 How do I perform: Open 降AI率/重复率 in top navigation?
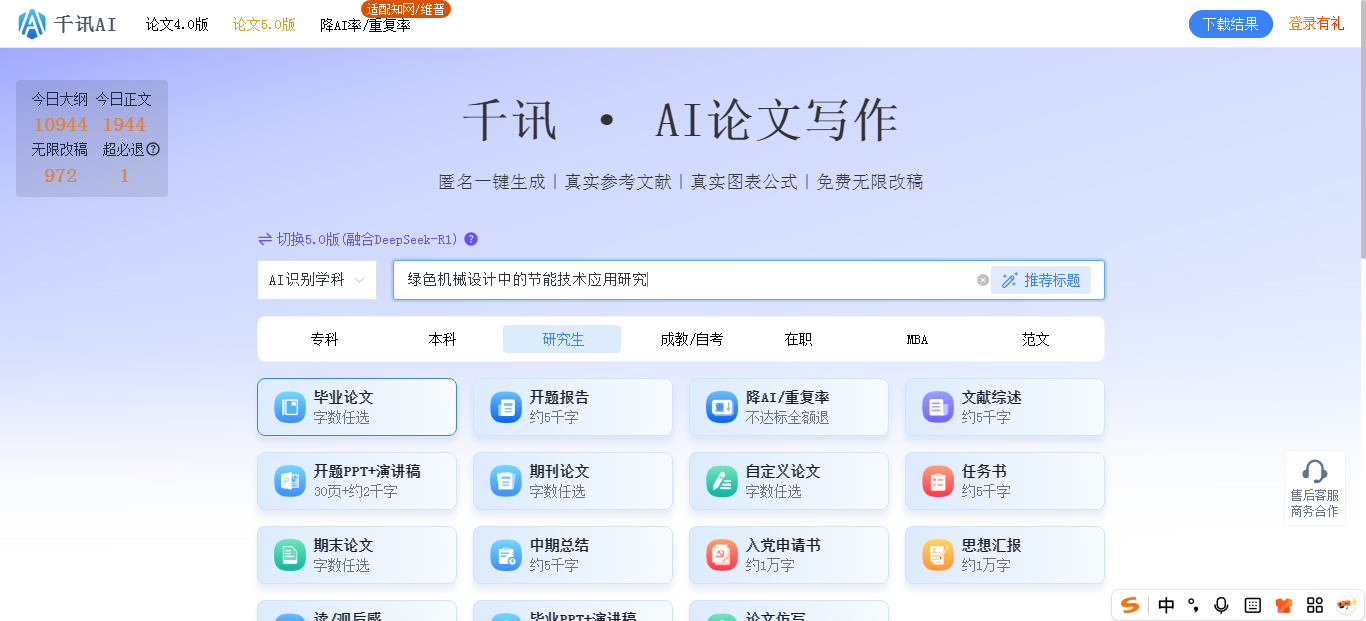365,25
